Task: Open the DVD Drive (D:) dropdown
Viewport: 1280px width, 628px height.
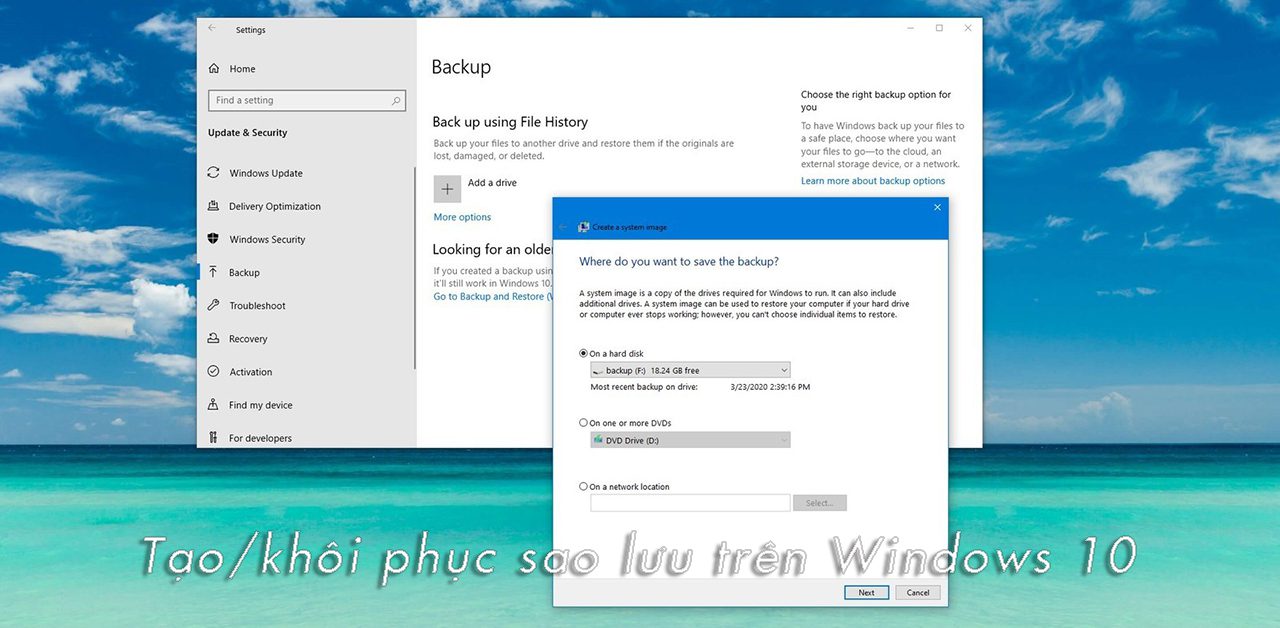Action: (690, 440)
